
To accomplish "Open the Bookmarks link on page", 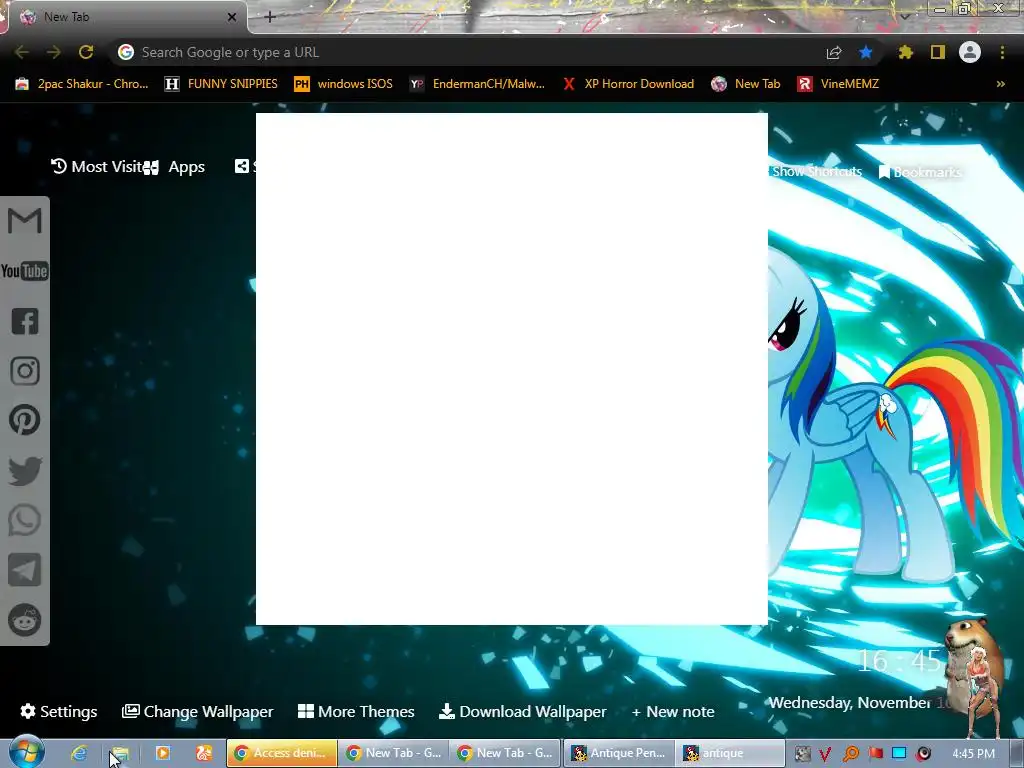I will 920,172.
